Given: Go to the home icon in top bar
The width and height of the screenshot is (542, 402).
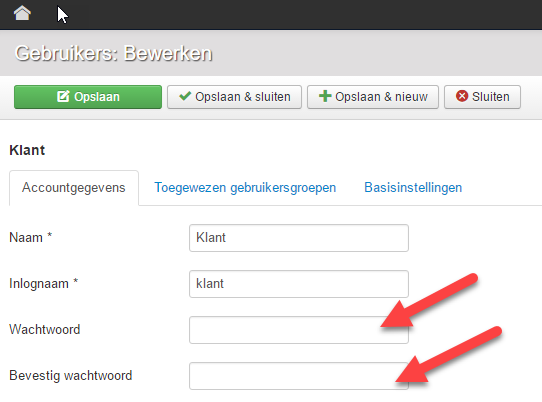Looking at the screenshot, I should coord(22,13).
